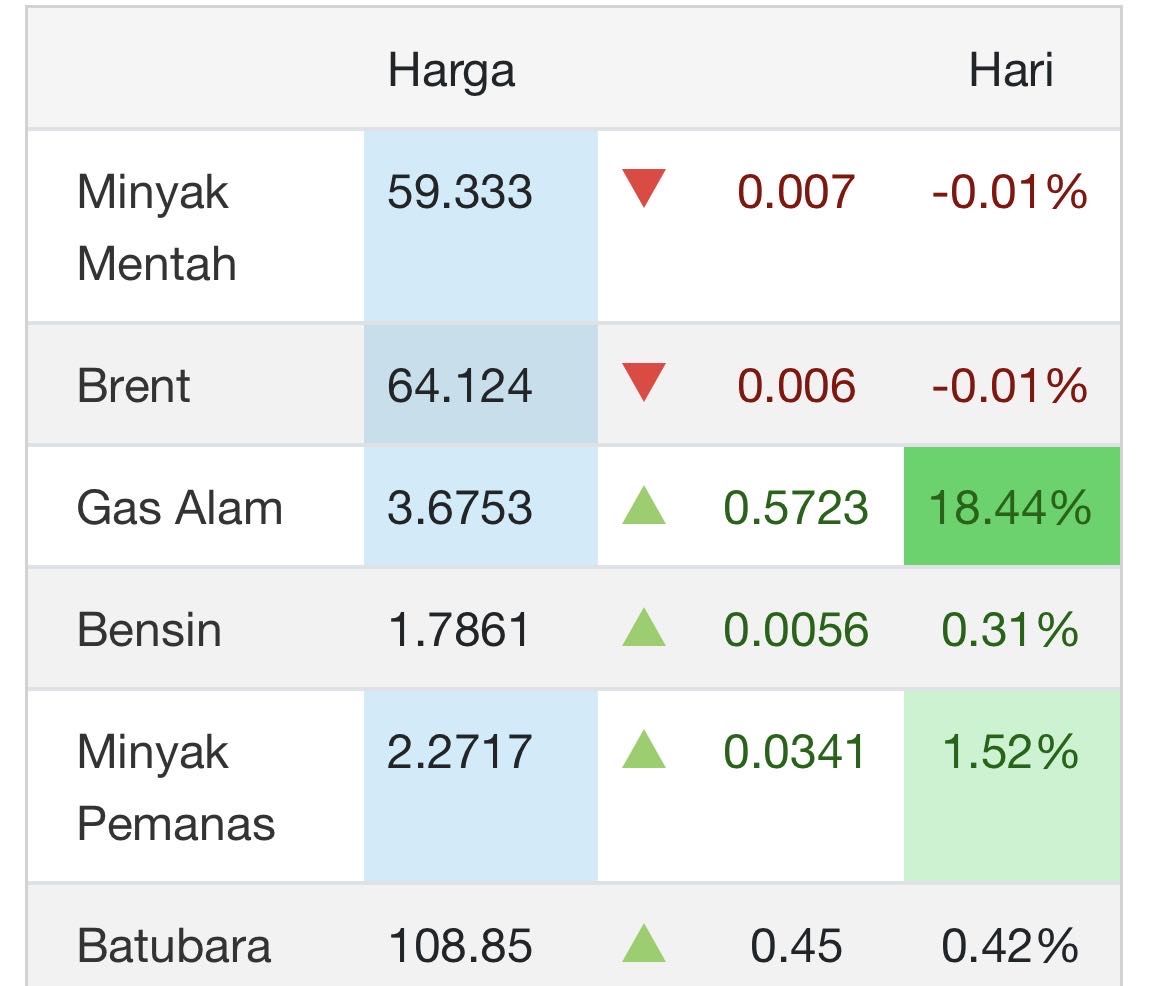The image size is (1158, 986).
Task: Click the red down arrow for Minyak Mentah
Action: (x=643, y=188)
